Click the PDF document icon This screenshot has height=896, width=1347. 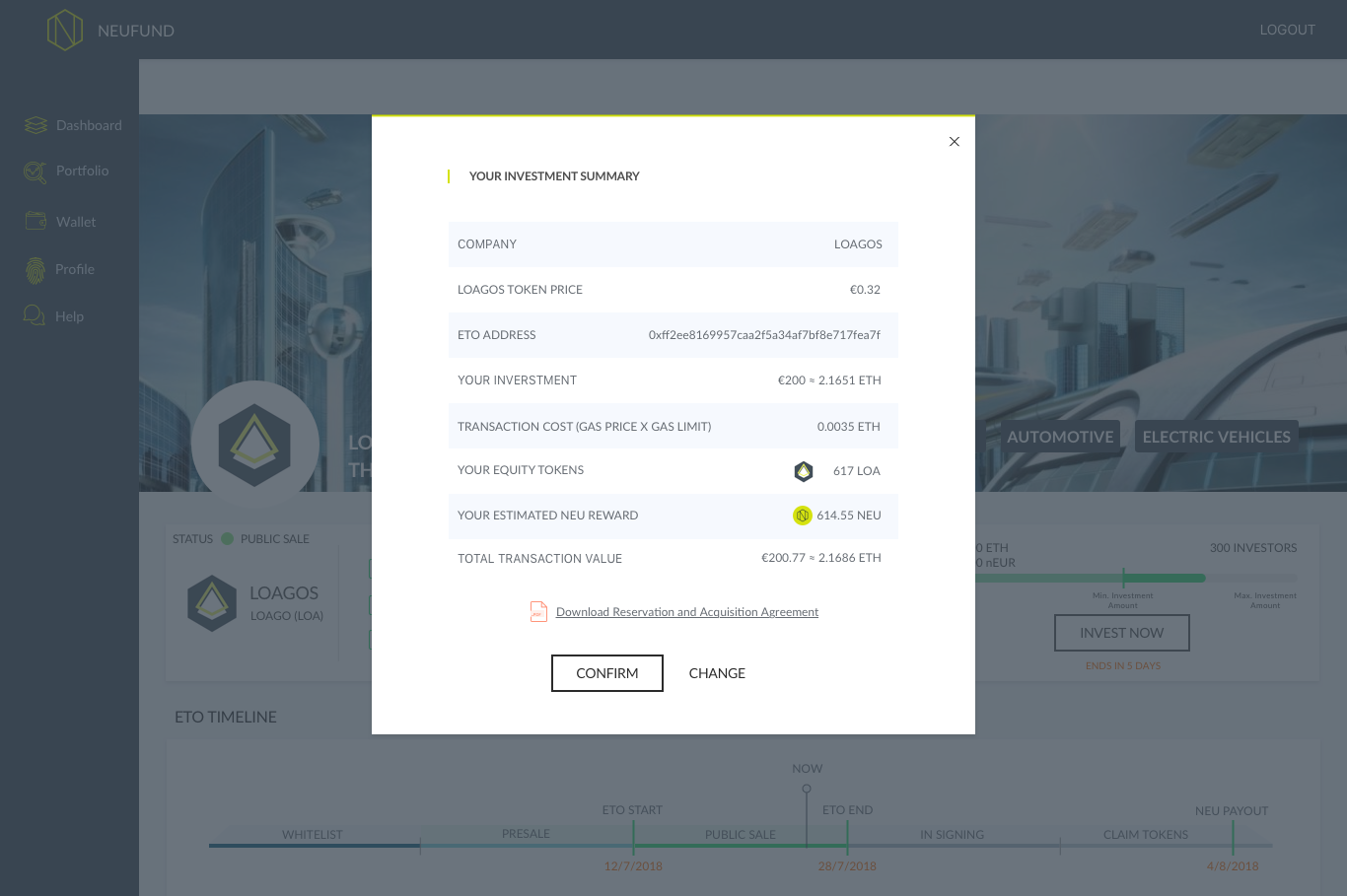[x=538, y=612]
